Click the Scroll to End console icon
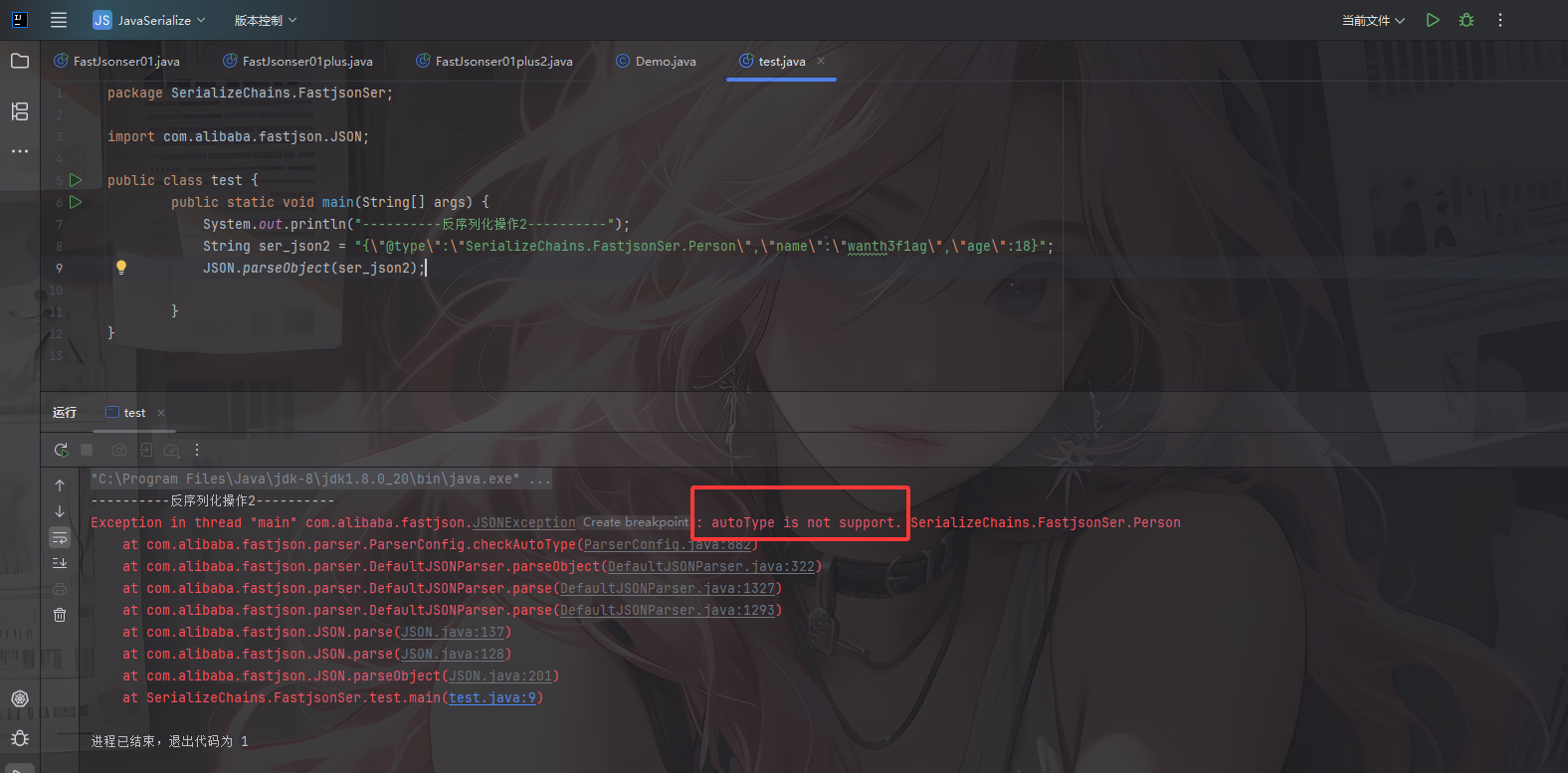The width and height of the screenshot is (1568, 773). point(60,563)
